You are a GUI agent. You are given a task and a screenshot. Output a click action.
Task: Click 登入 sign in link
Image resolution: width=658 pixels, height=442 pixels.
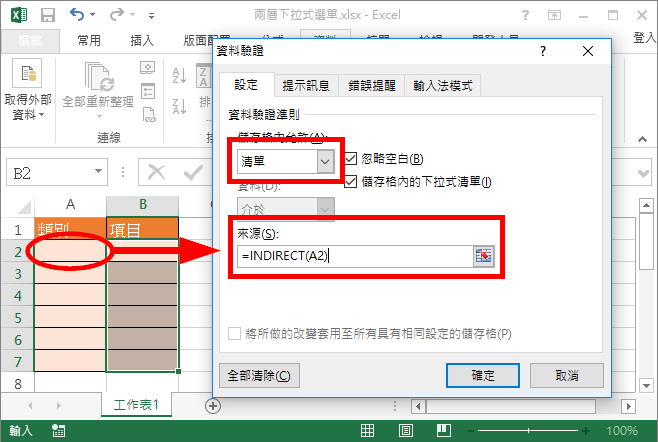pos(645,38)
